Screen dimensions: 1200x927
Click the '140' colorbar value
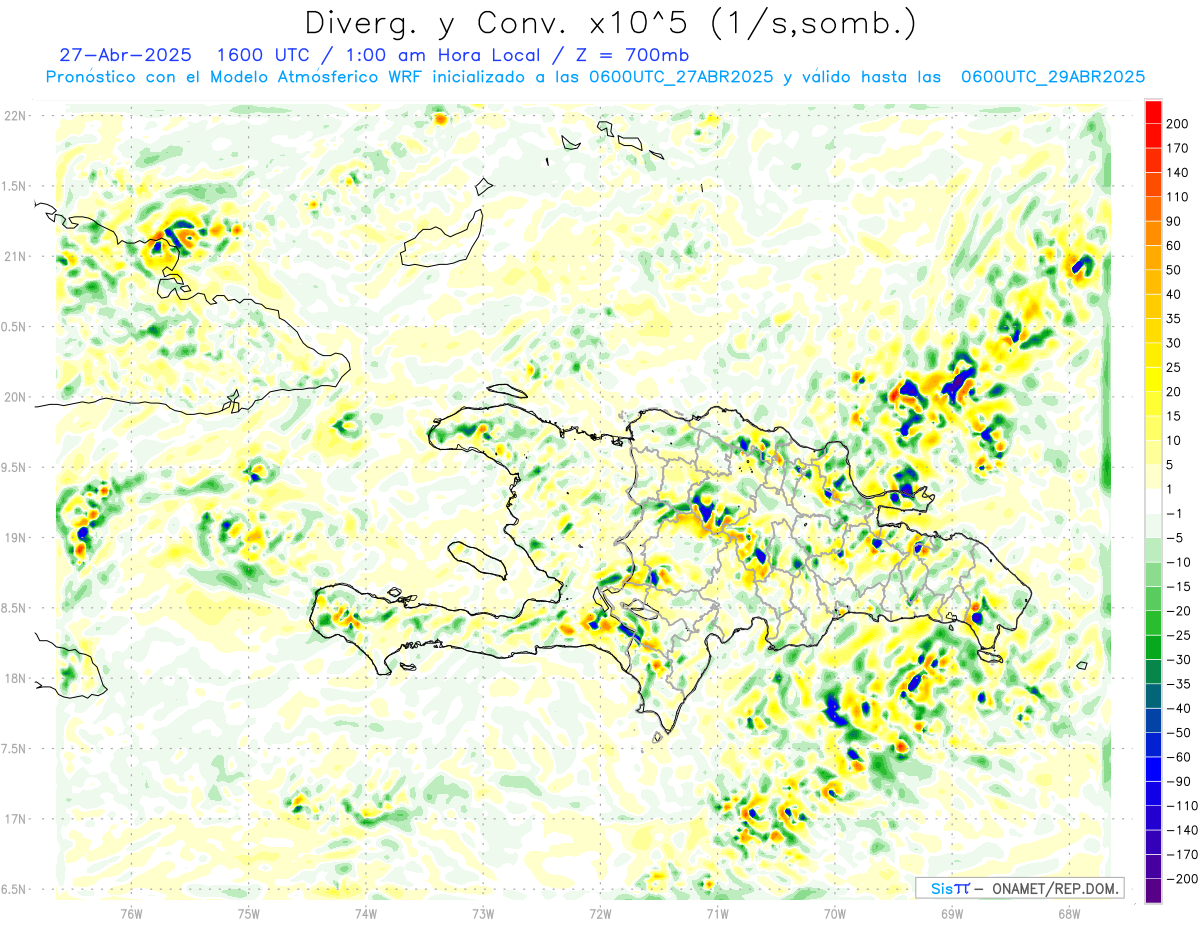coord(1177,172)
